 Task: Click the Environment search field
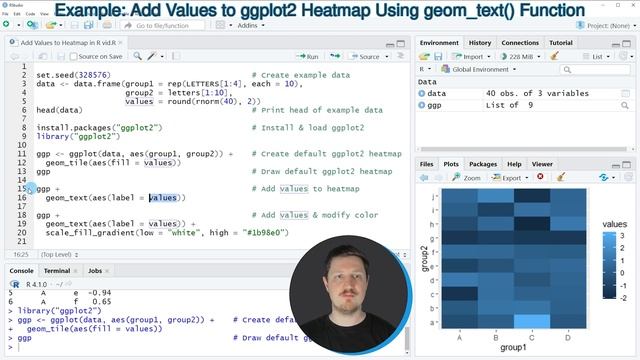pos(595,69)
